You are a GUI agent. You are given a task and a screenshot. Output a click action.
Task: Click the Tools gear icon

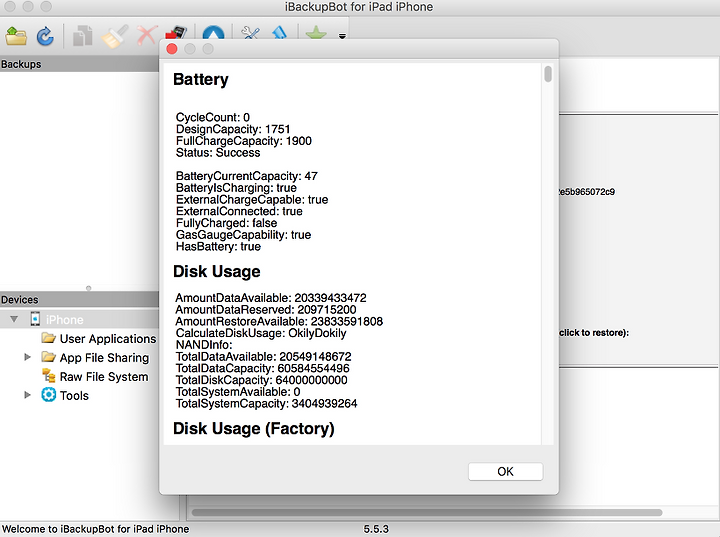(x=48, y=395)
